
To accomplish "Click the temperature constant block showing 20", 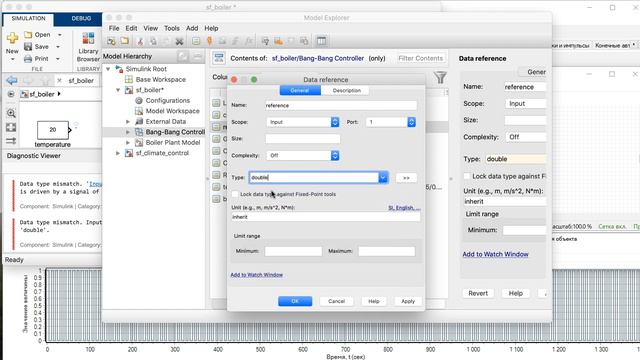I will [x=53, y=130].
